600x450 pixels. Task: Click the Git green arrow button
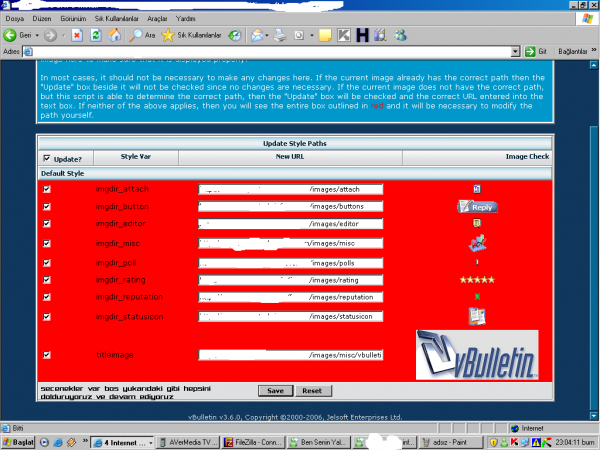[x=530, y=51]
